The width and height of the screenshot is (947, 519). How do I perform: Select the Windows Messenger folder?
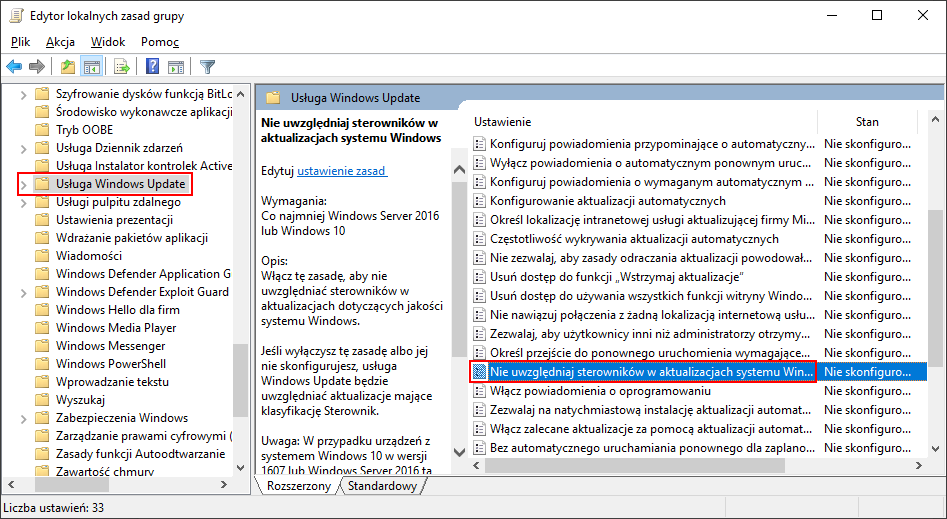tap(111, 346)
